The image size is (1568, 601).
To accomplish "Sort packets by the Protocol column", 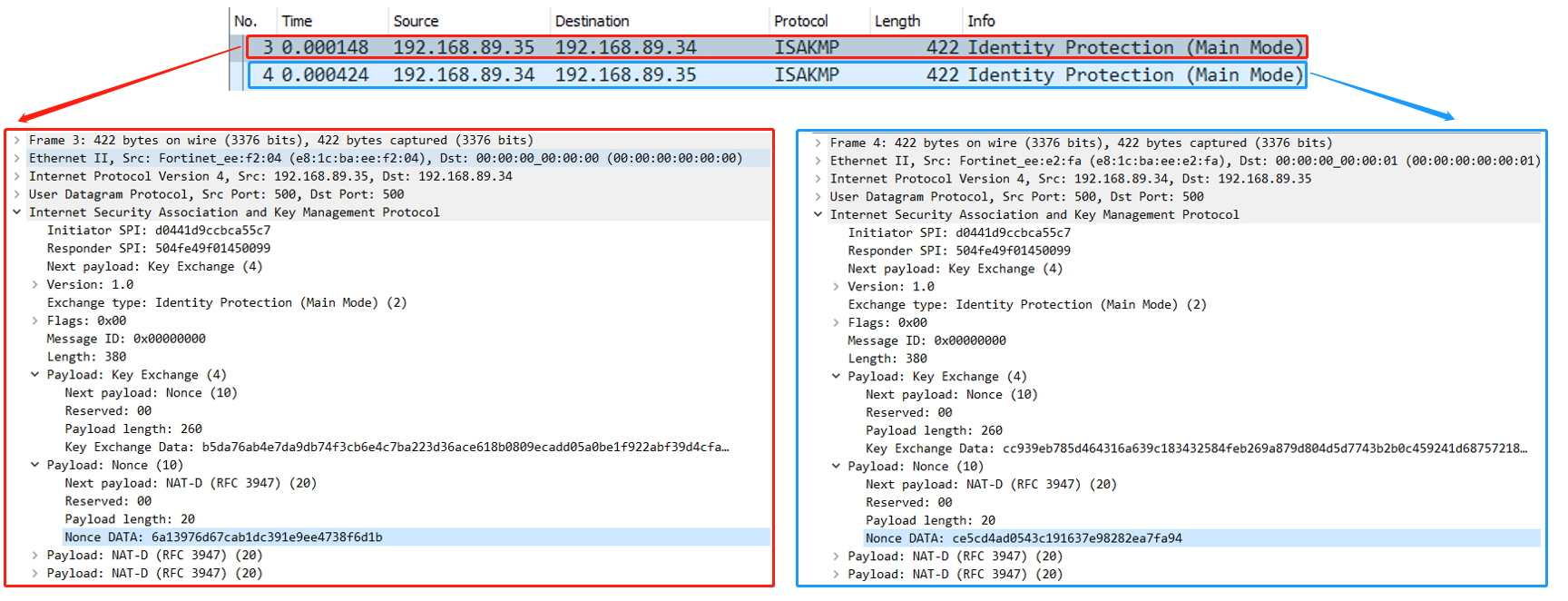I will click(x=800, y=21).
